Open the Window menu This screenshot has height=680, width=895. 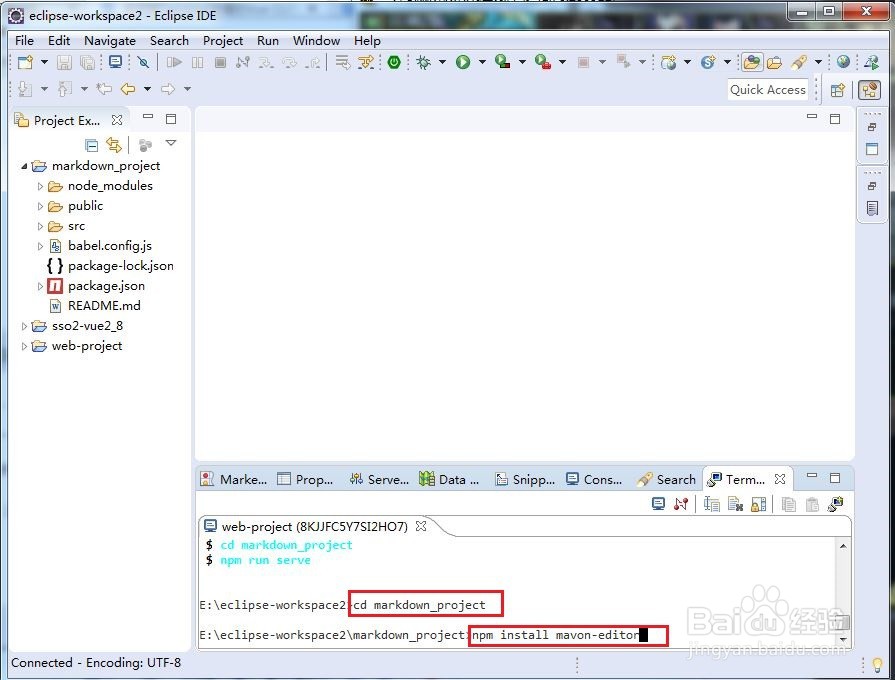316,41
